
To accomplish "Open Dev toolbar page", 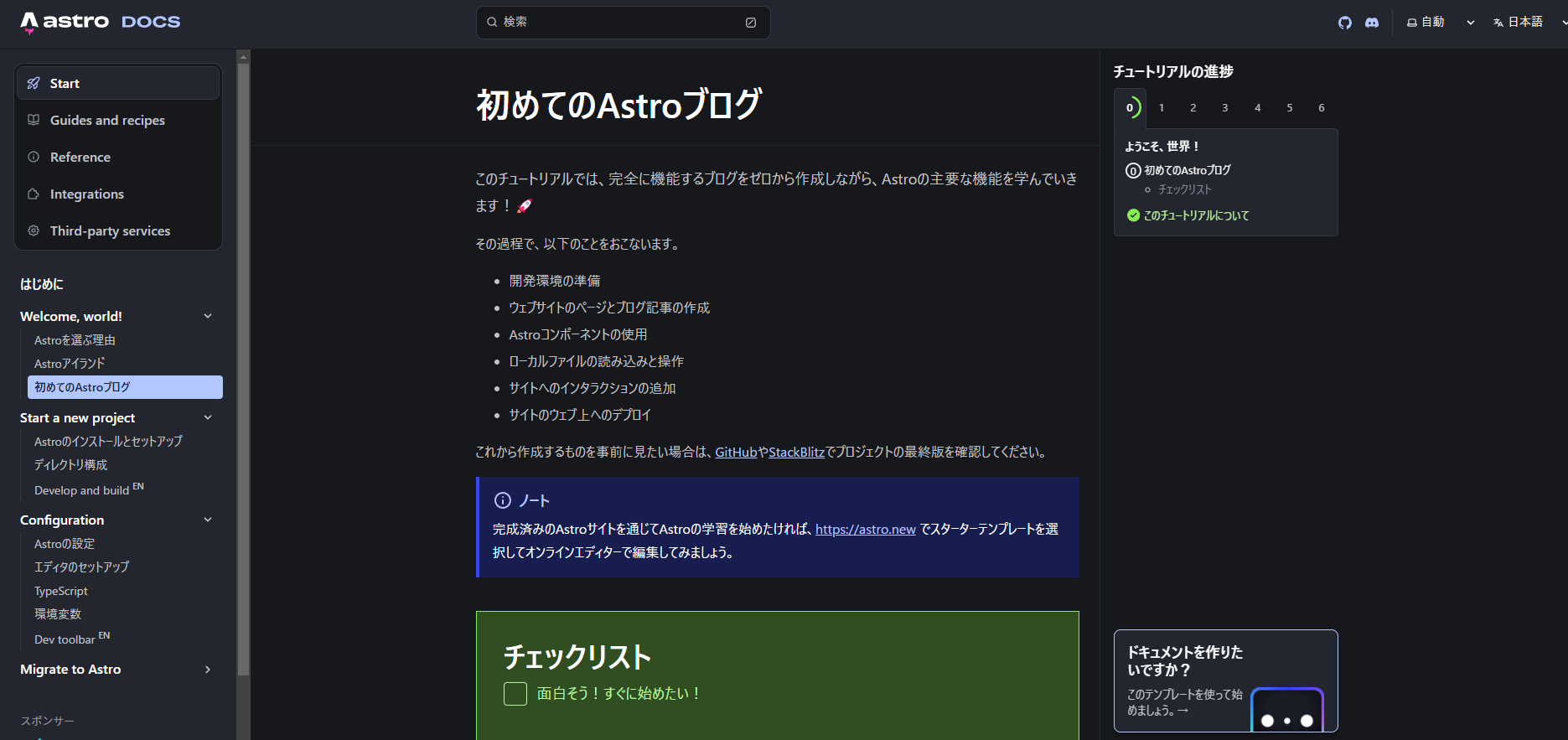I will click(x=125, y=639).
